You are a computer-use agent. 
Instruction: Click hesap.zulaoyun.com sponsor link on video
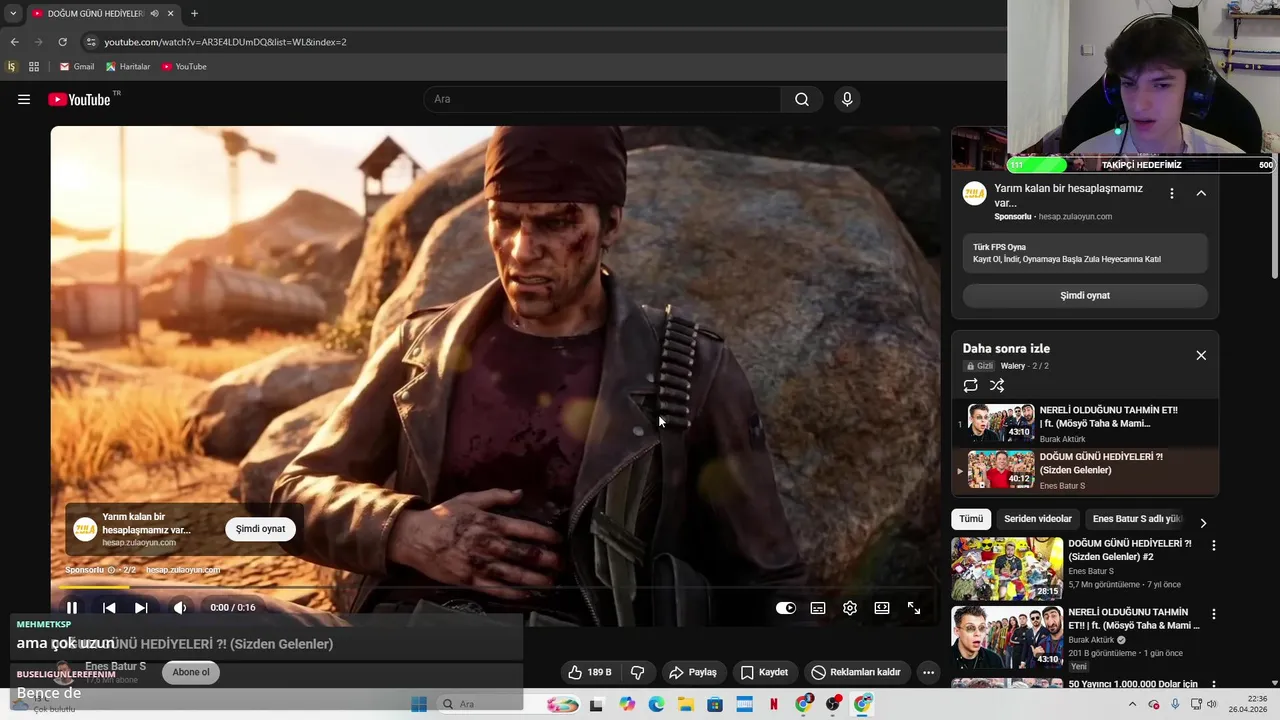click(x=183, y=570)
